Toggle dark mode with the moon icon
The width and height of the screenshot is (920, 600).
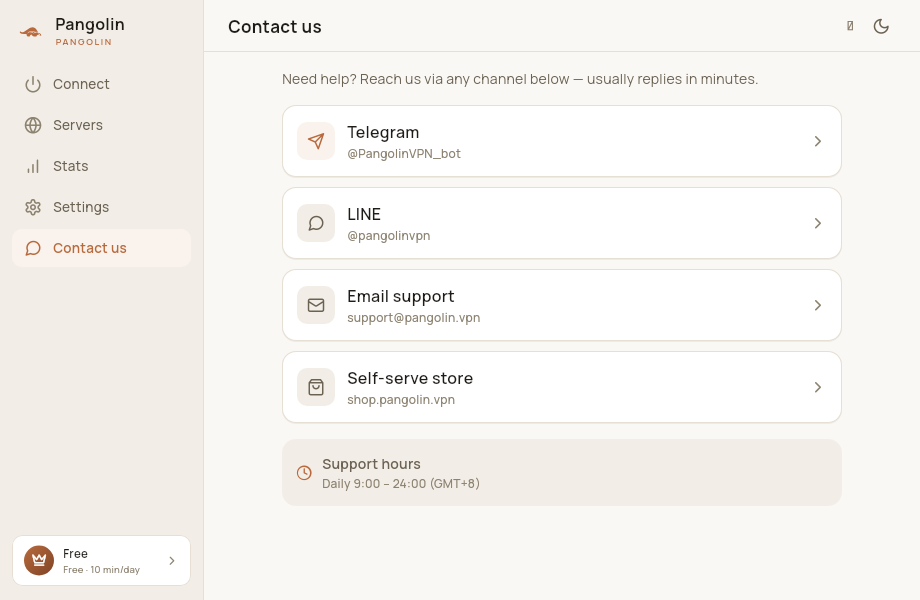881,26
